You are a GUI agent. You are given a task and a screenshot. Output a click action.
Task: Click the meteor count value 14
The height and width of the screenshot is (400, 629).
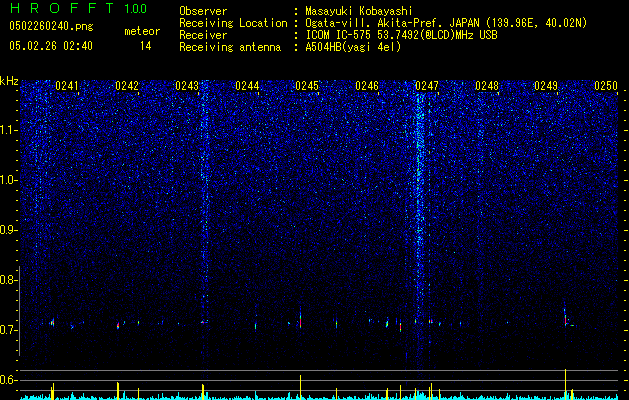coord(145,46)
